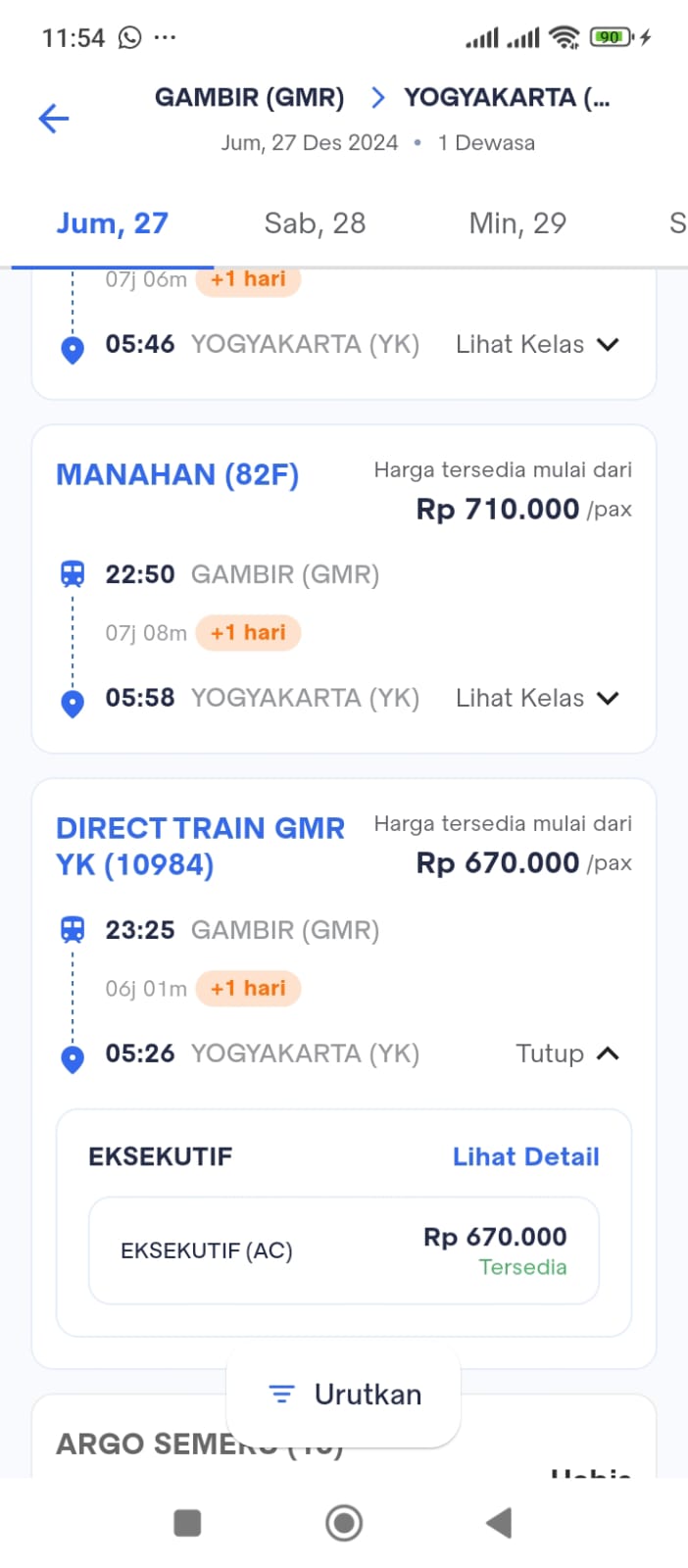Open Lihat Detail for Eksekutif class
Screen dimensions: 688x1568
525,1156
